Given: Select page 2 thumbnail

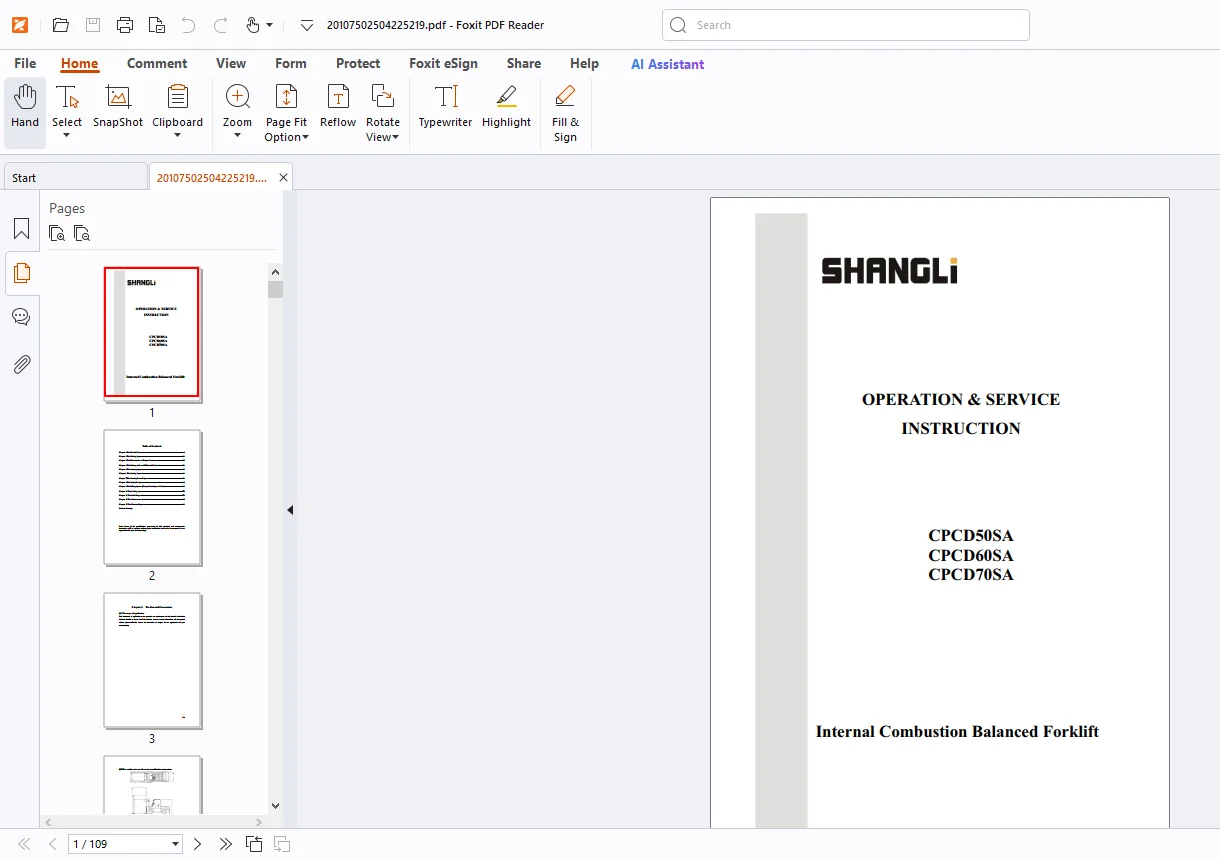Looking at the screenshot, I should point(152,497).
